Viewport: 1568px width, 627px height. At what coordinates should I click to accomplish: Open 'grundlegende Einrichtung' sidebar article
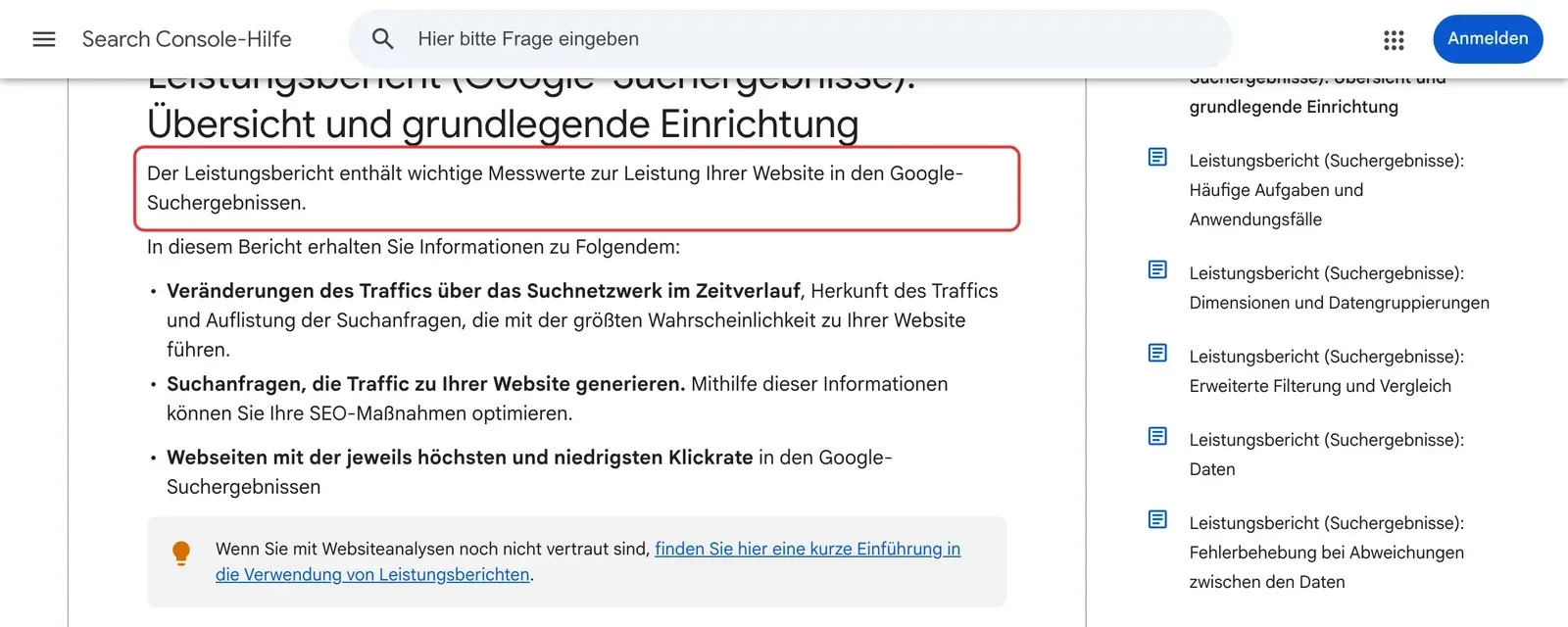[x=1294, y=107]
